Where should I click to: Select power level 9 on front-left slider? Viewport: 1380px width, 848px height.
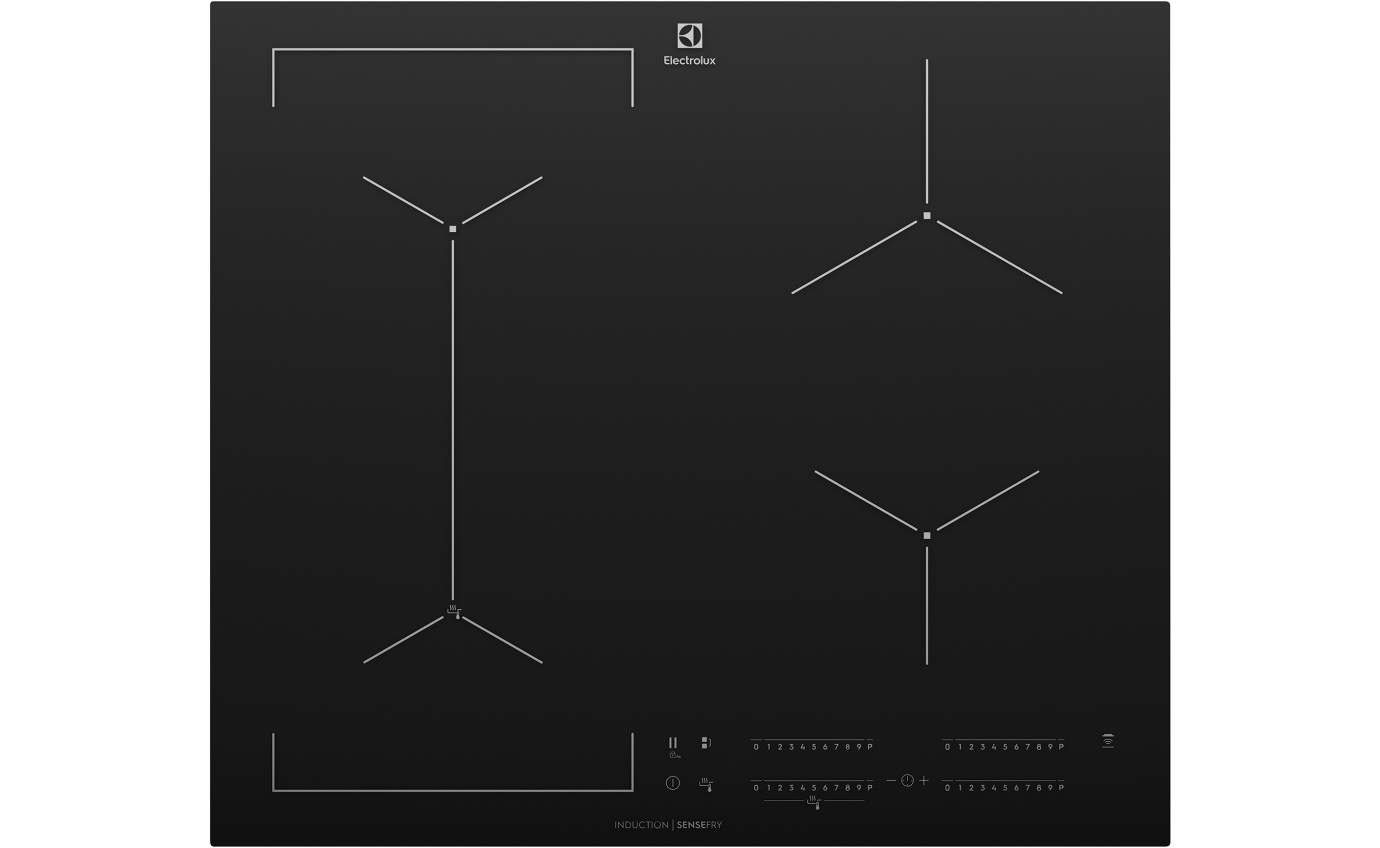click(x=859, y=787)
